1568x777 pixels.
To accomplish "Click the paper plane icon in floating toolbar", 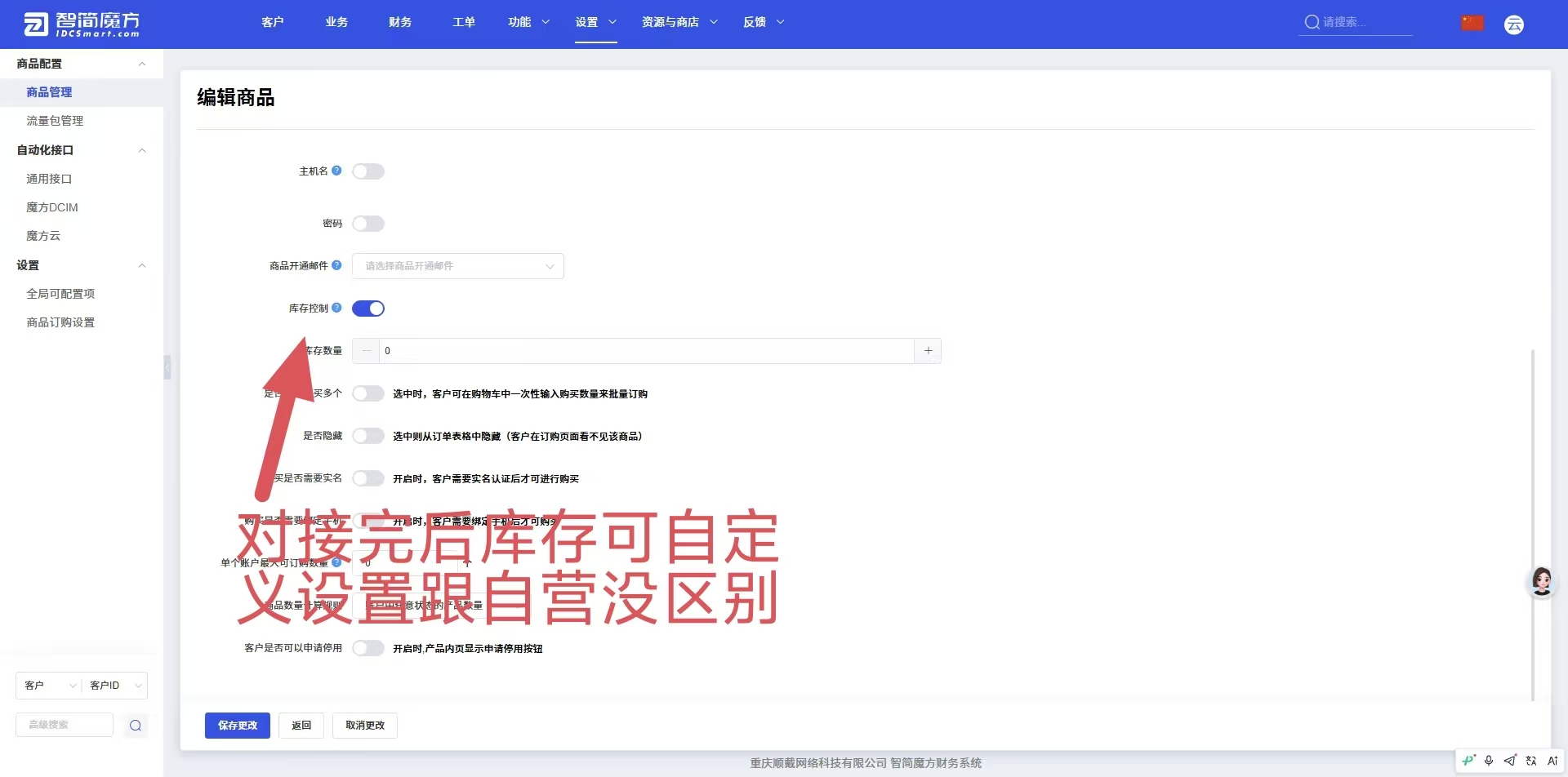I will tap(1510, 761).
